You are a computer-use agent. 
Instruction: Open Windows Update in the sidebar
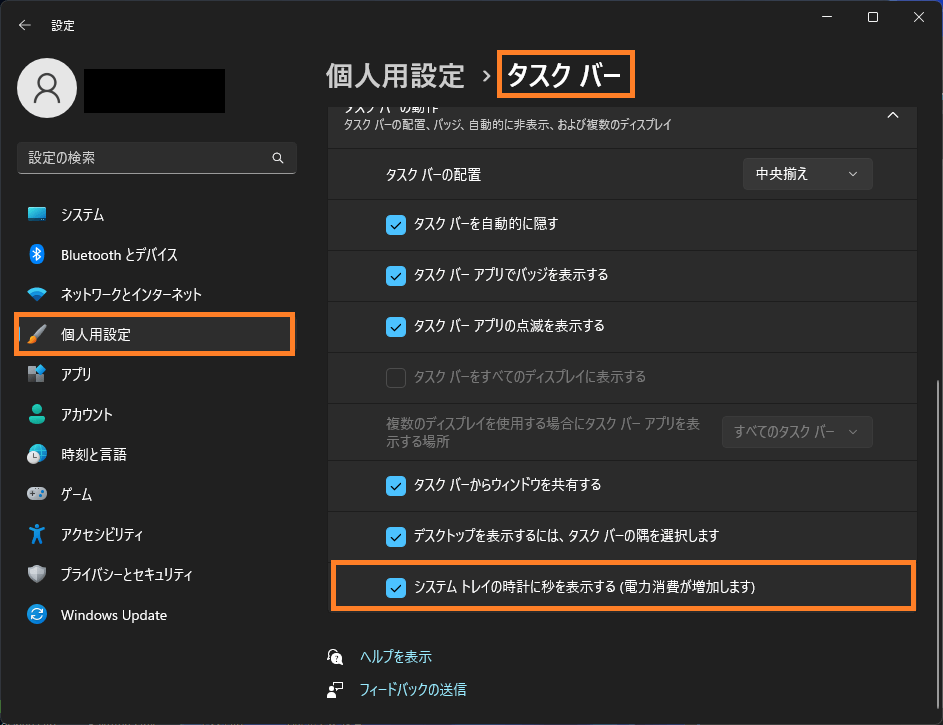click(155, 614)
